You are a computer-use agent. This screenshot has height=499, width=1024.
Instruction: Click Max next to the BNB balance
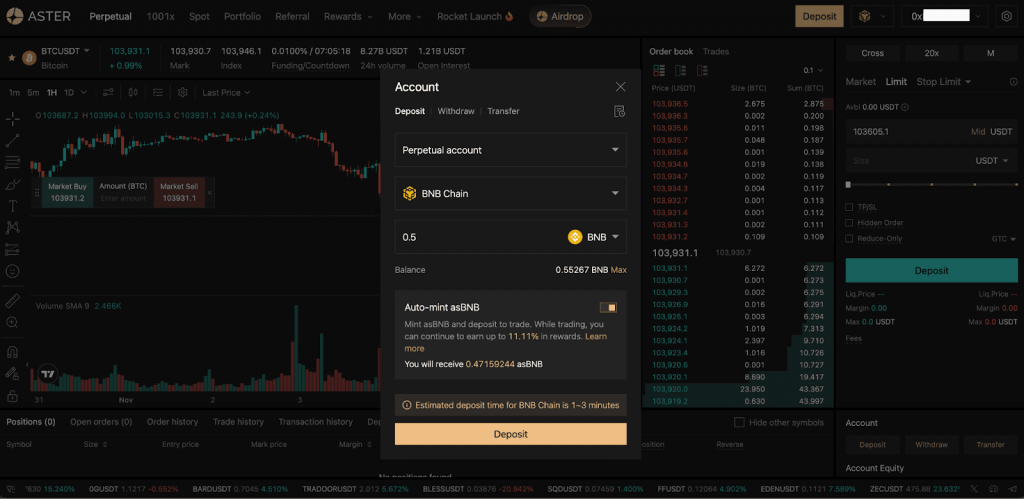(x=619, y=270)
